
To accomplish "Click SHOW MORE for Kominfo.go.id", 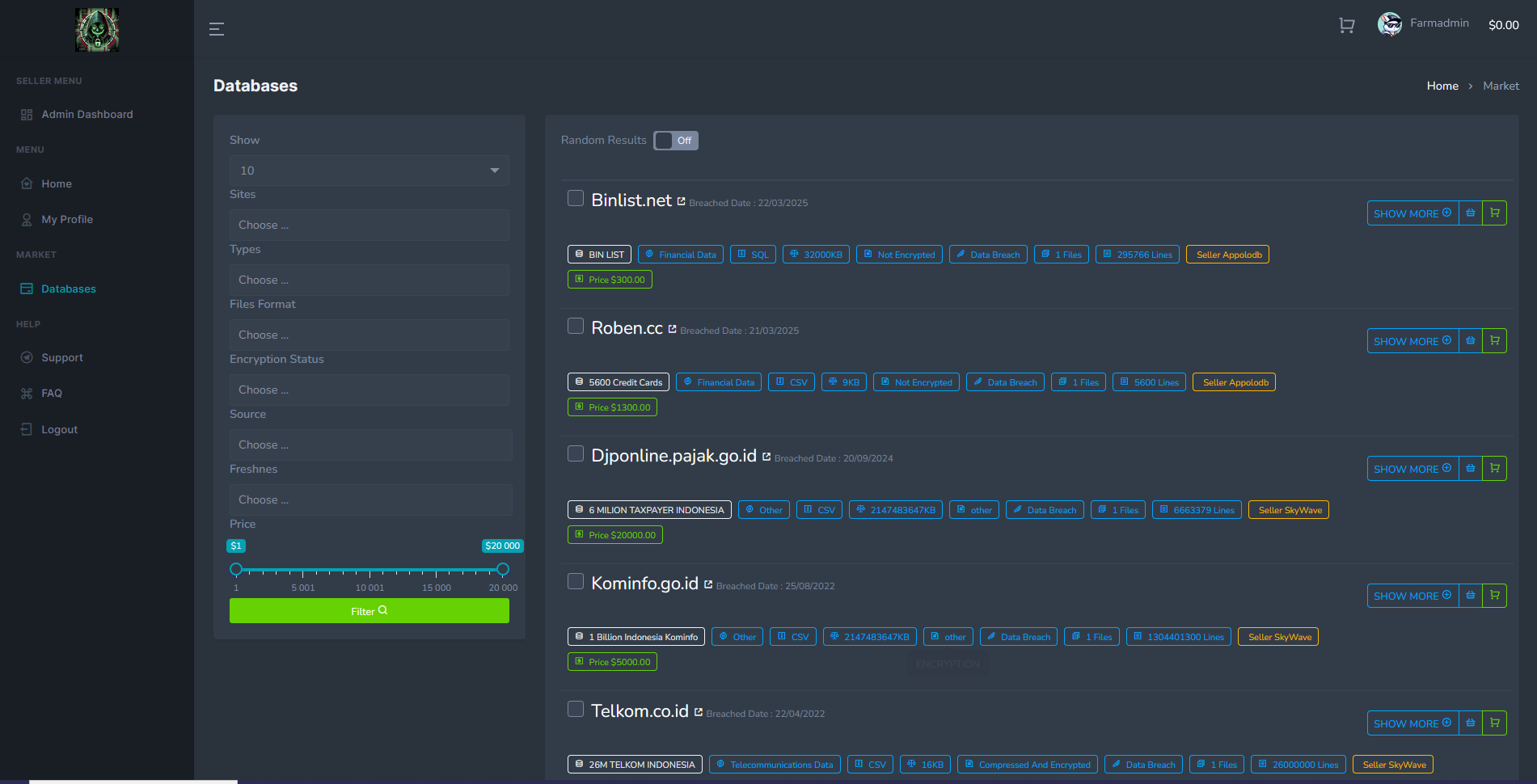I will [x=1412, y=596].
